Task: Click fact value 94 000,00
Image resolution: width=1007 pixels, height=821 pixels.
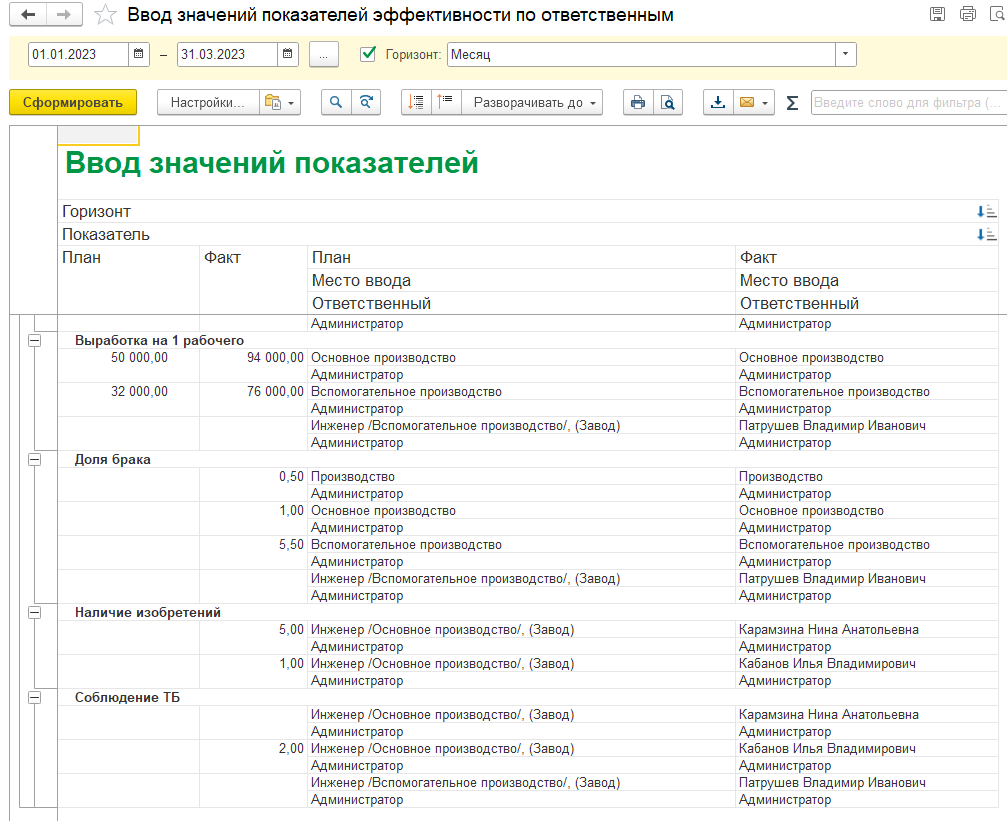Action: pyautogui.click(x=276, y=358)
